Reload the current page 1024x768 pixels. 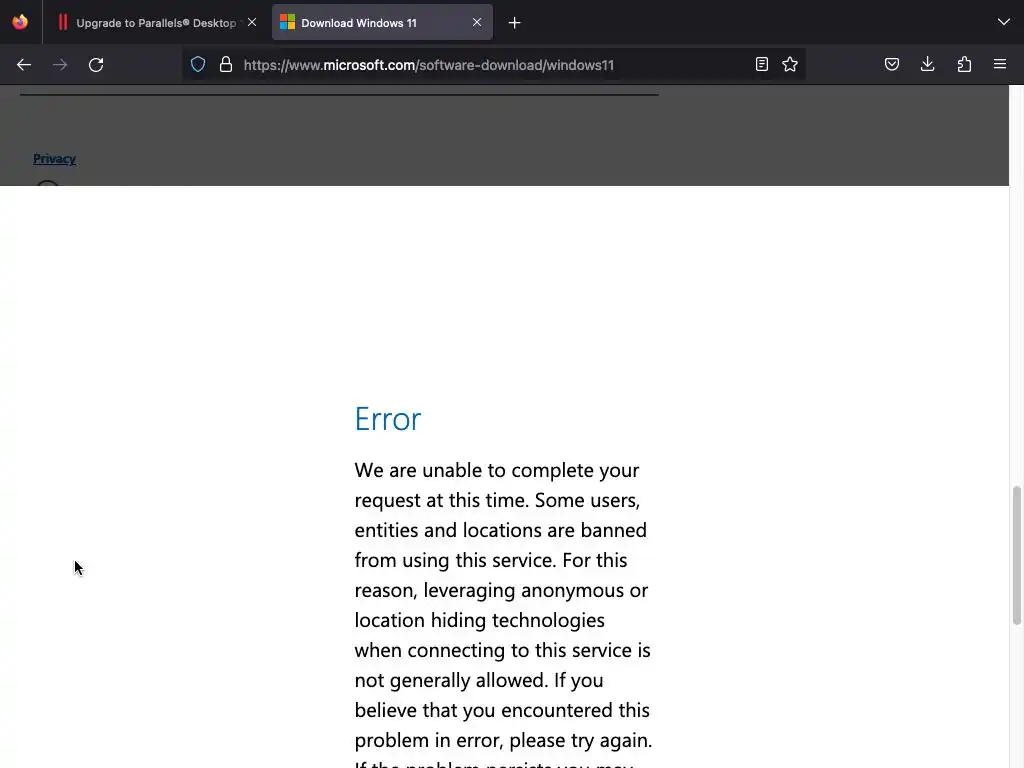[96, 65]
